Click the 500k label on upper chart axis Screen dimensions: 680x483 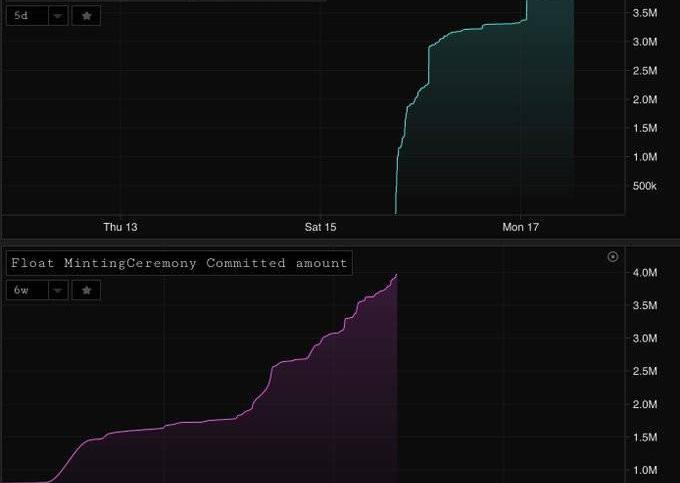click(643, 186)
